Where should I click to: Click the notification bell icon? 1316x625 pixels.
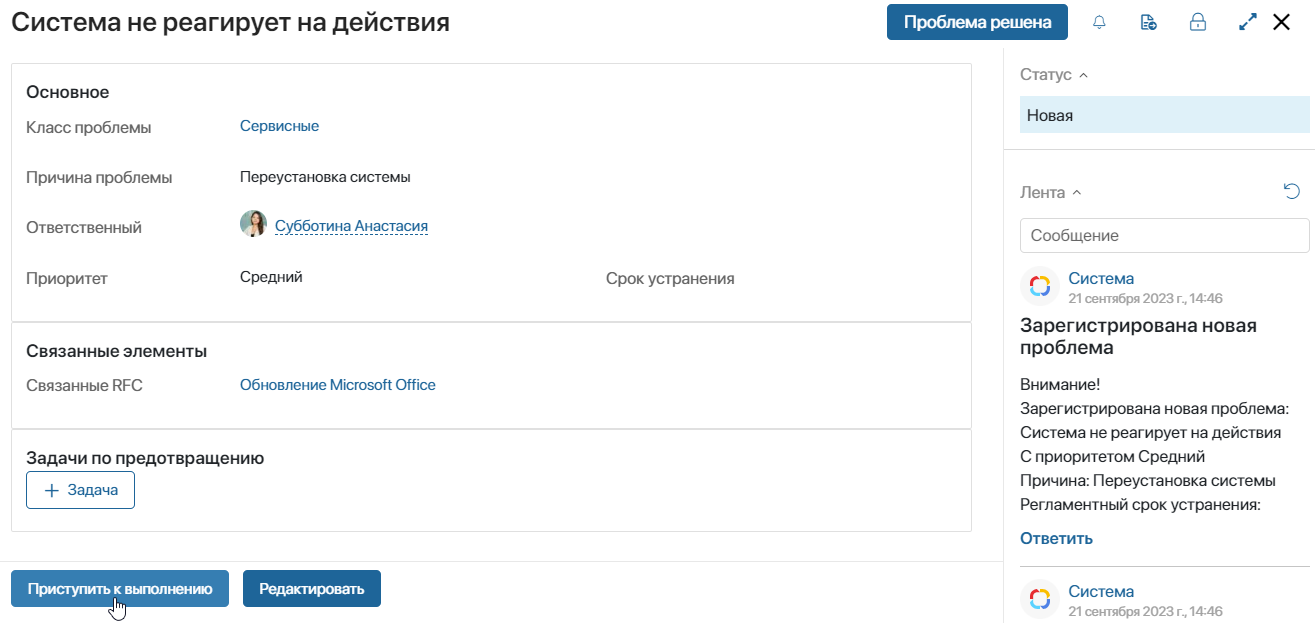pyautogui.click(x=1100, y=22)
